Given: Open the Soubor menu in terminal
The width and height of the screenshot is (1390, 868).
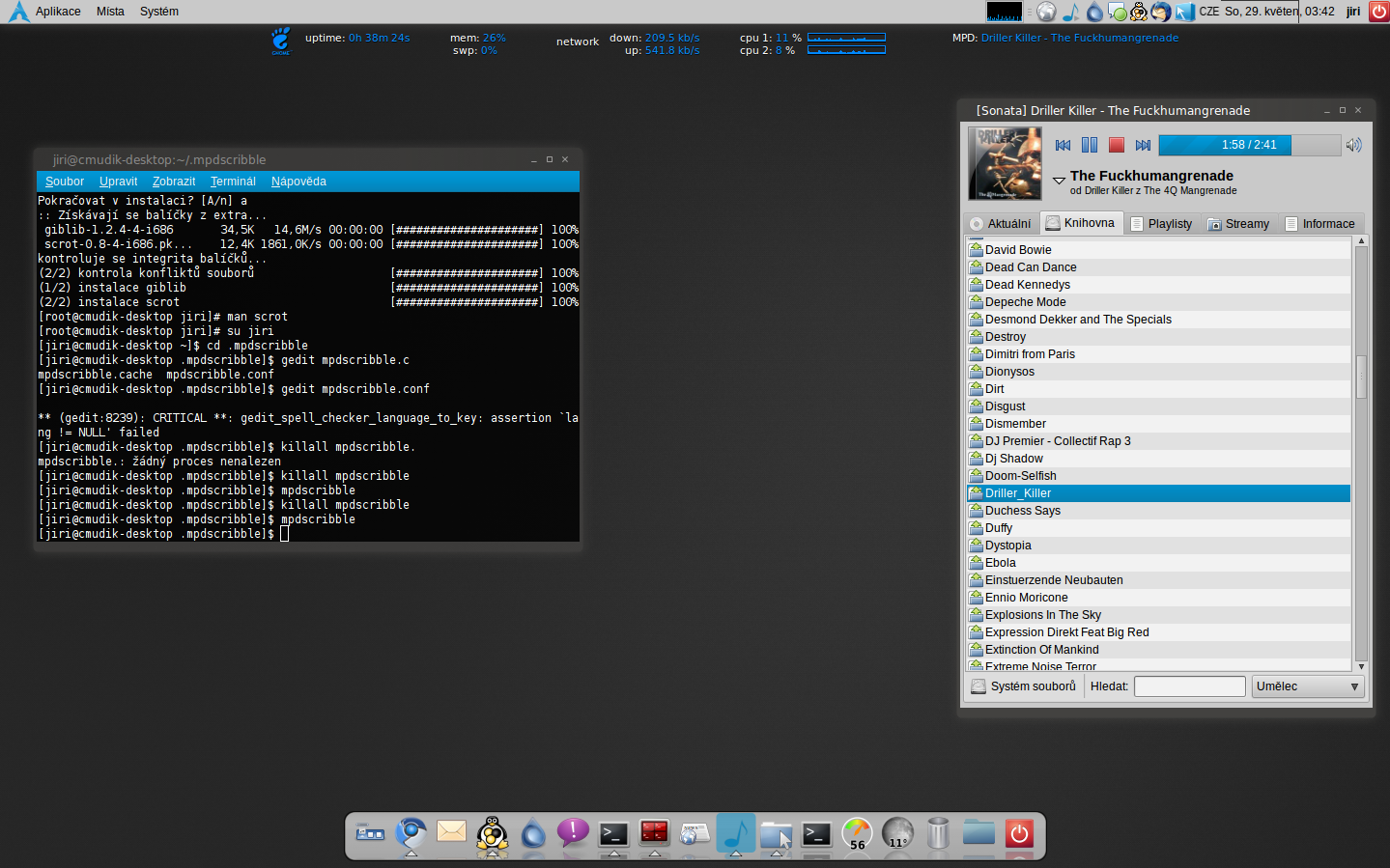Looking at the screenshot, I should click(65, 182).
